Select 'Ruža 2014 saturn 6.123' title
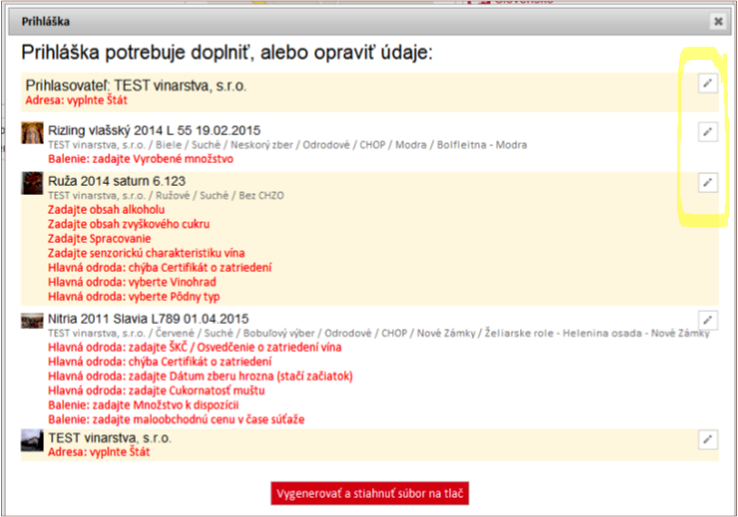Viewport: 738px width, 517px height. (117, 181)
